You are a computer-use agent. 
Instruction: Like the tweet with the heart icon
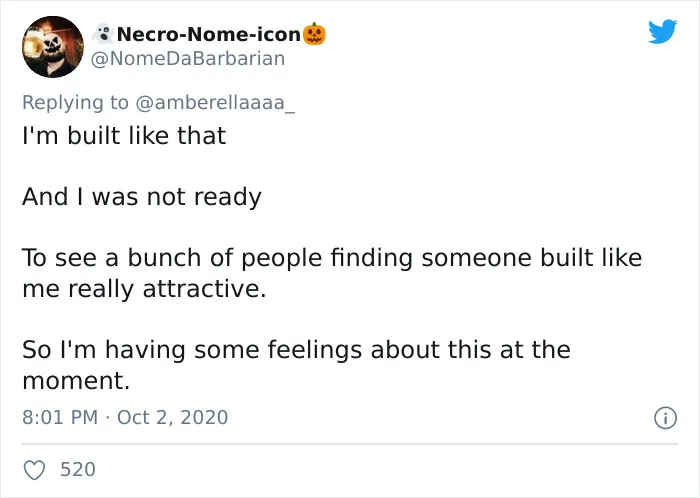[34, 470]
